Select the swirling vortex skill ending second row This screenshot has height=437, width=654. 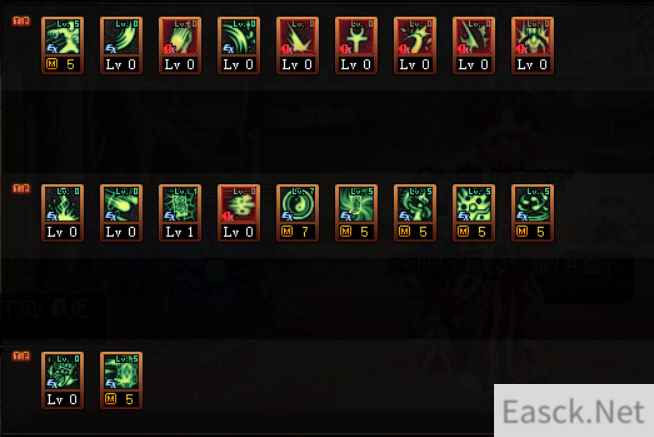coord(533,213)
